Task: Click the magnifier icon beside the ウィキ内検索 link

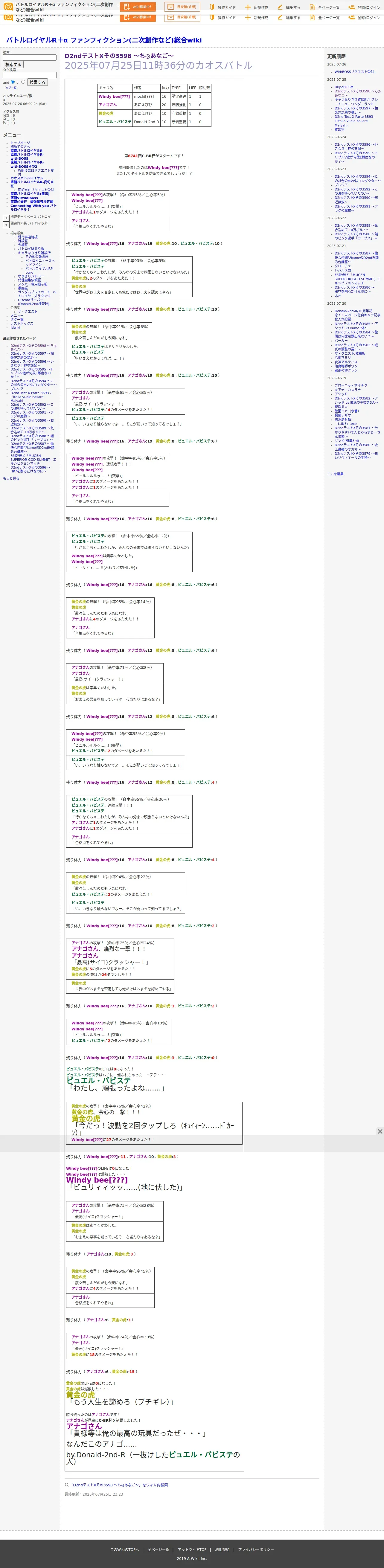Action: (x=67, y=1485)
